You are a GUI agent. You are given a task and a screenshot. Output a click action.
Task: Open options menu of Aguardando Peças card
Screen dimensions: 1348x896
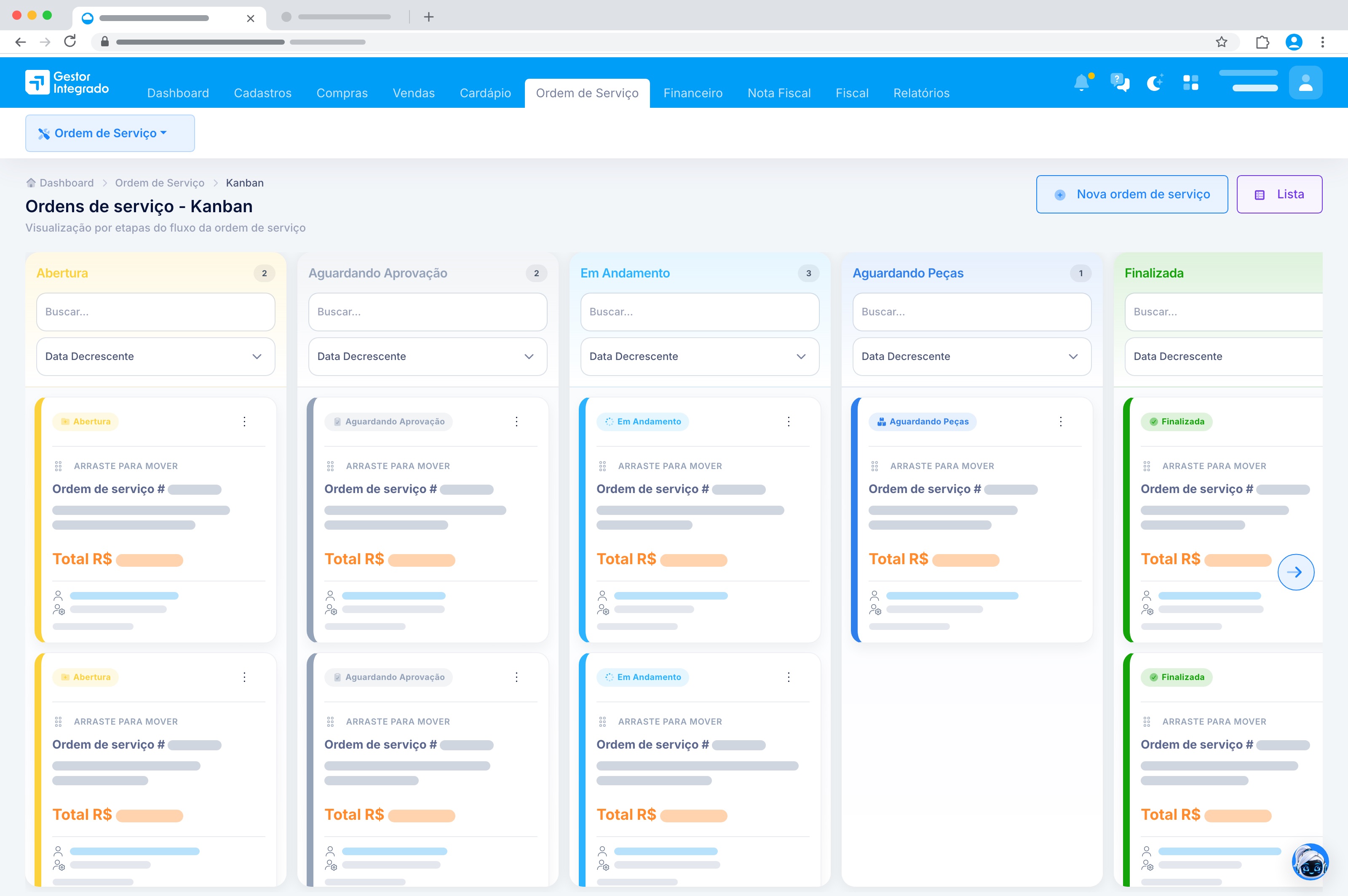(1061, 422)
